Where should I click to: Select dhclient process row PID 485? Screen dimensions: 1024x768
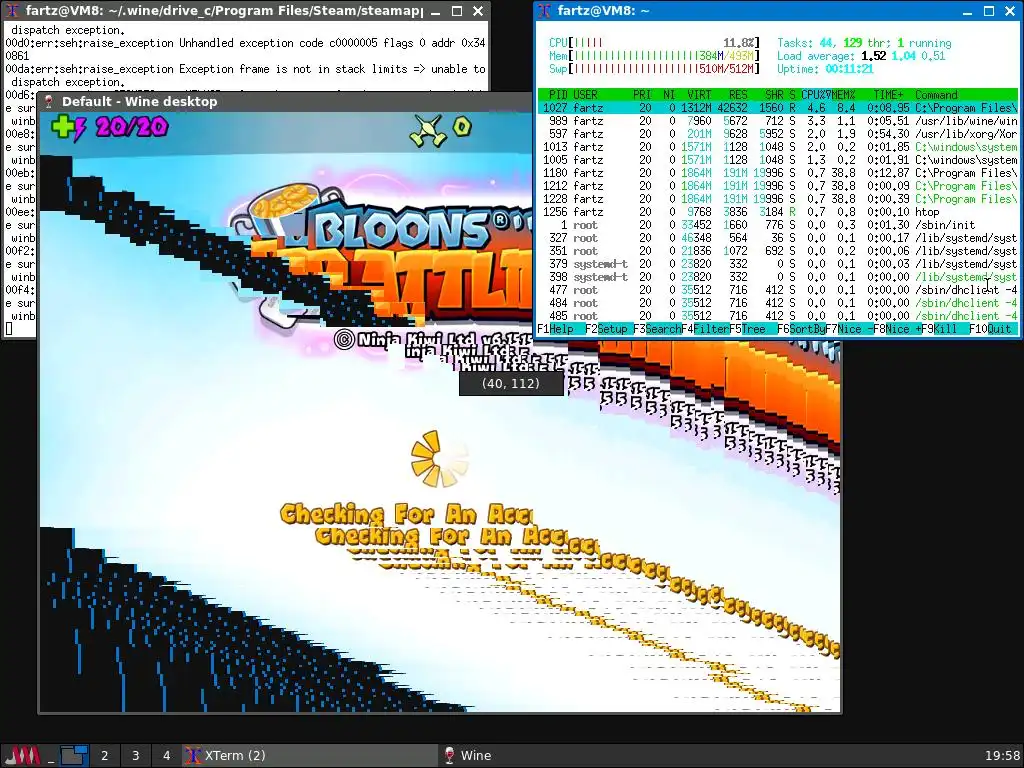(x=778, y=316)
